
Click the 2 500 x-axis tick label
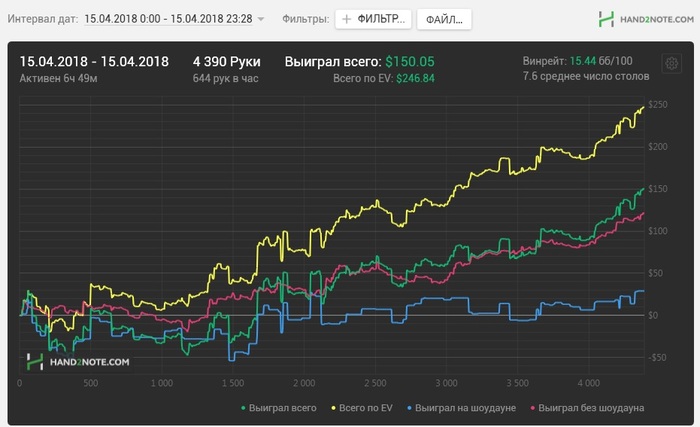coord(375,383)
